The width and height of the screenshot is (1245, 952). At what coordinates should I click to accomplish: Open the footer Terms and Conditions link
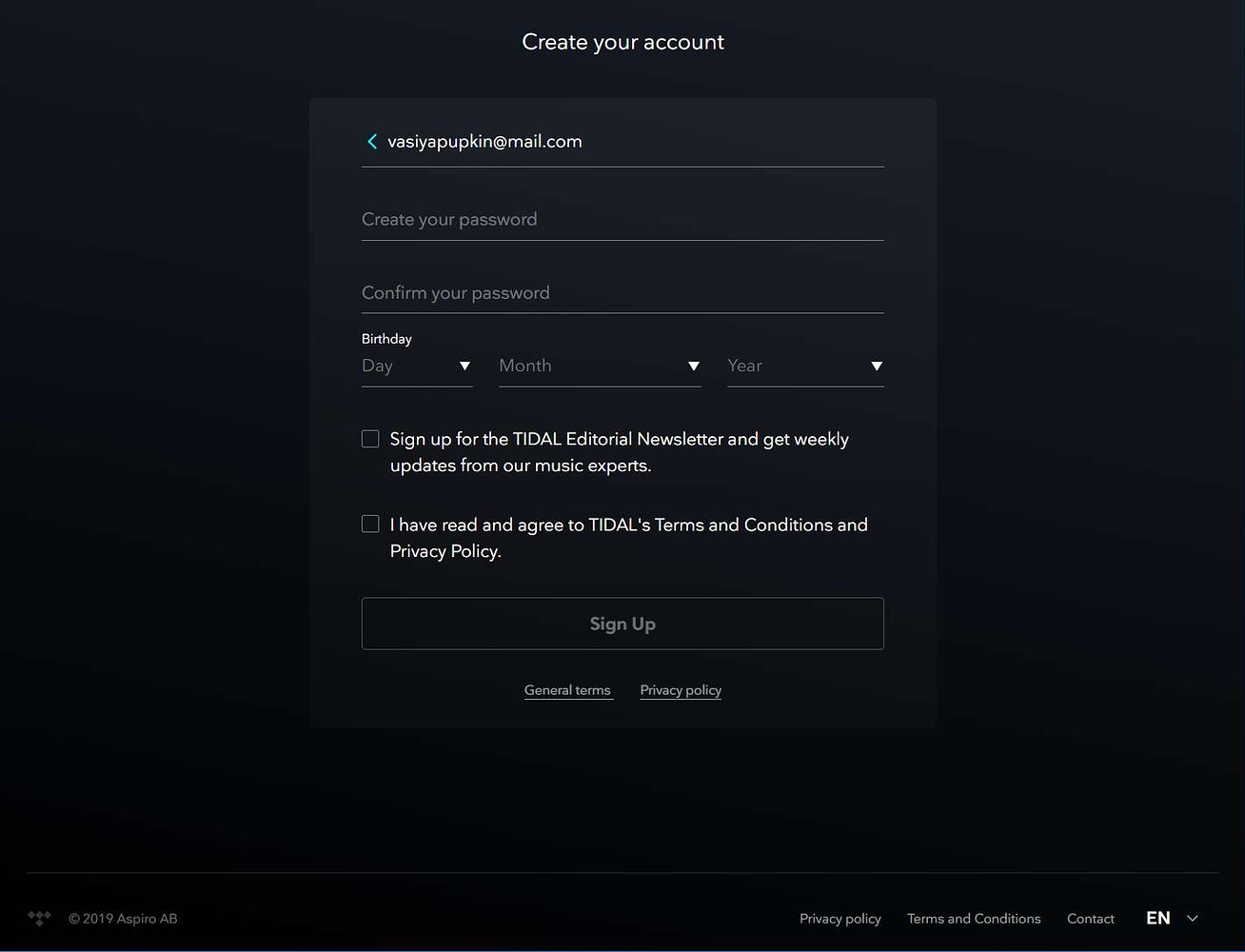coord(974,919)
